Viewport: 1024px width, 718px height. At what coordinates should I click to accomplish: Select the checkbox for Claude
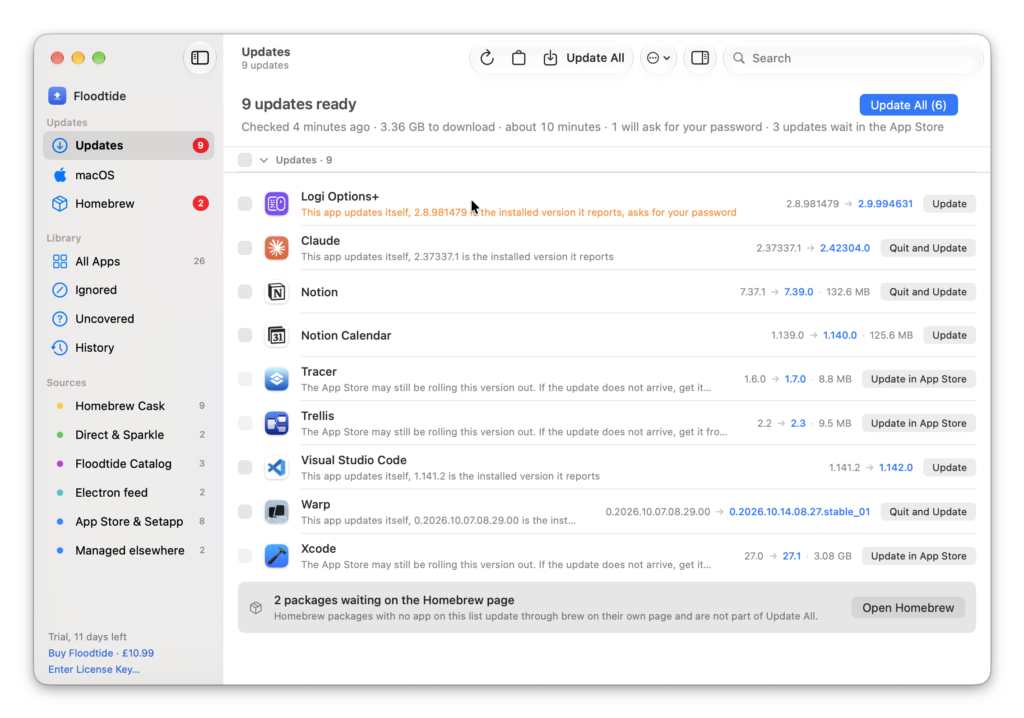245,248
